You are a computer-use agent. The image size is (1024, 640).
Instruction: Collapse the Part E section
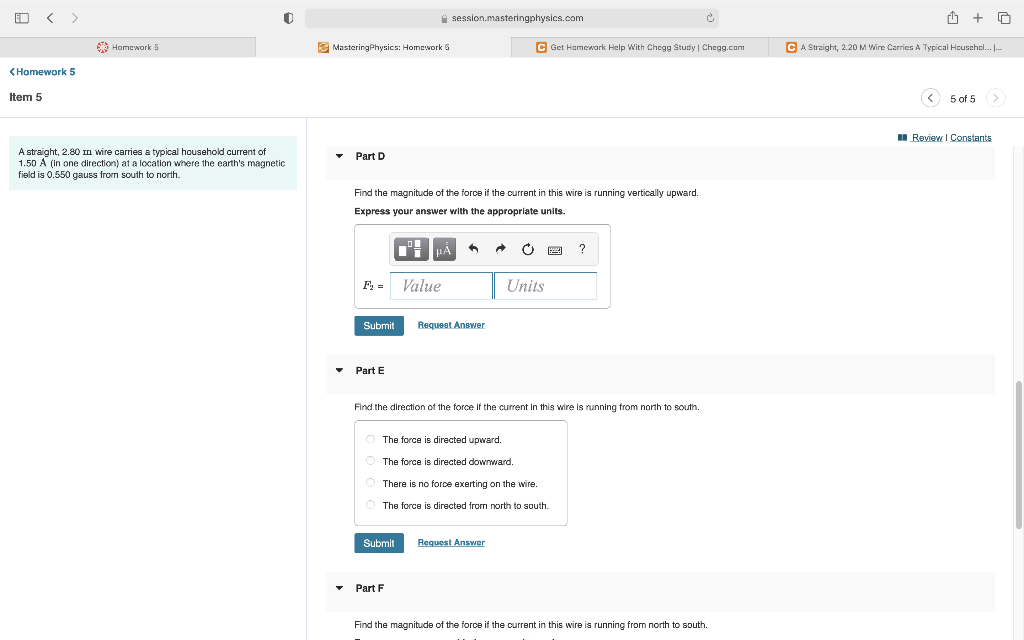(339, 370)
